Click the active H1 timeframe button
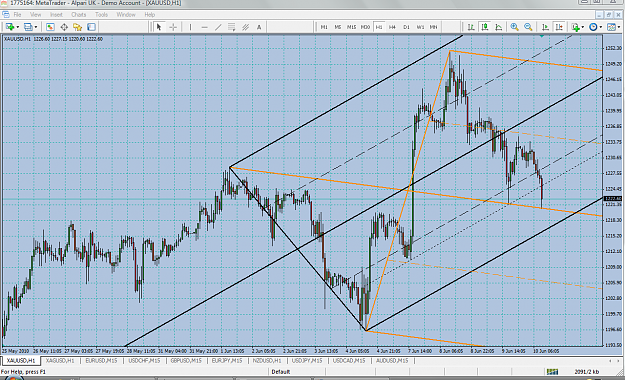 (379, 27)
